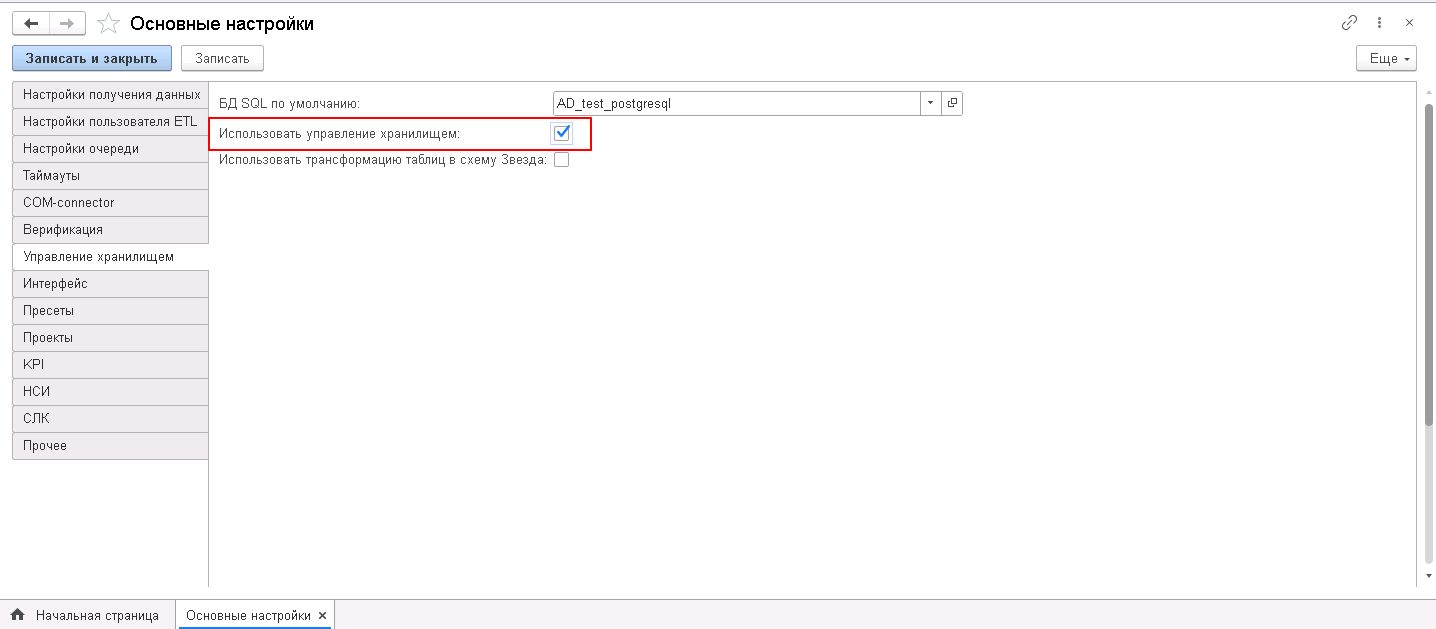Go to the Начальная страница tab
Screen dimensions: 1436x629
click(x=97, y=615)
